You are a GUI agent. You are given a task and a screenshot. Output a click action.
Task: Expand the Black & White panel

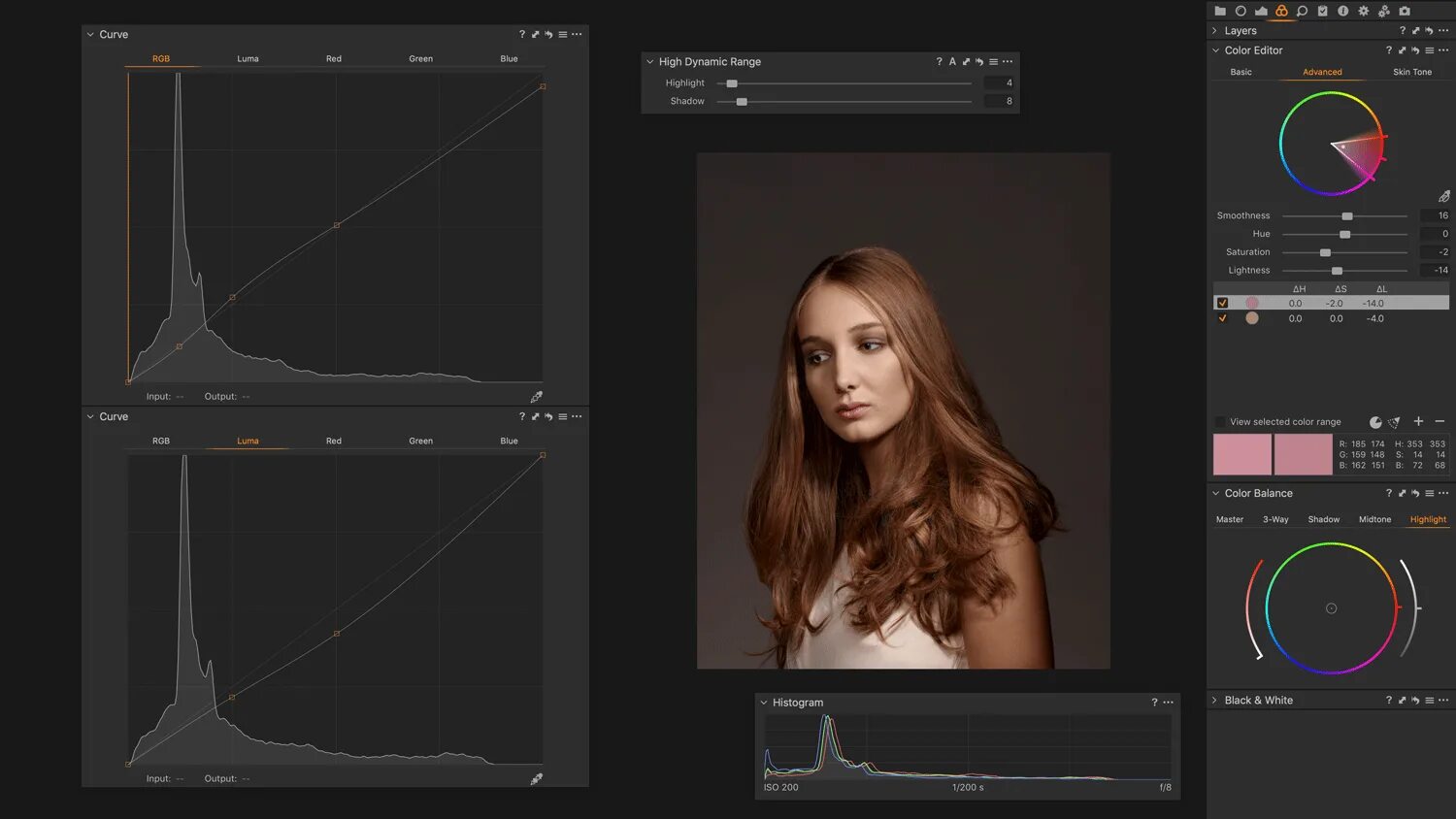point(1215,700)
